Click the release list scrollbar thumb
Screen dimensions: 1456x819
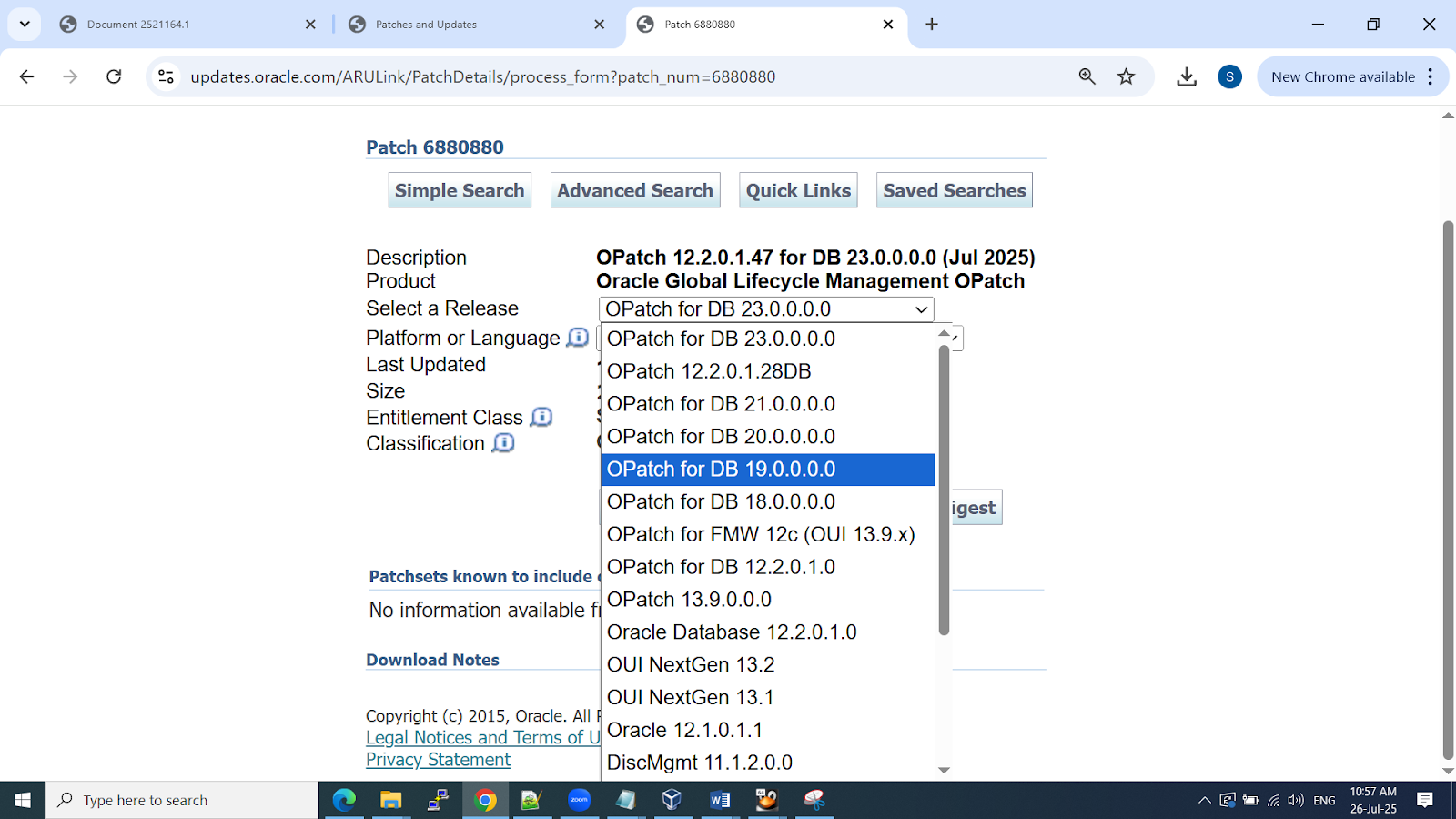pyautogui.click(x=944, y=490)
